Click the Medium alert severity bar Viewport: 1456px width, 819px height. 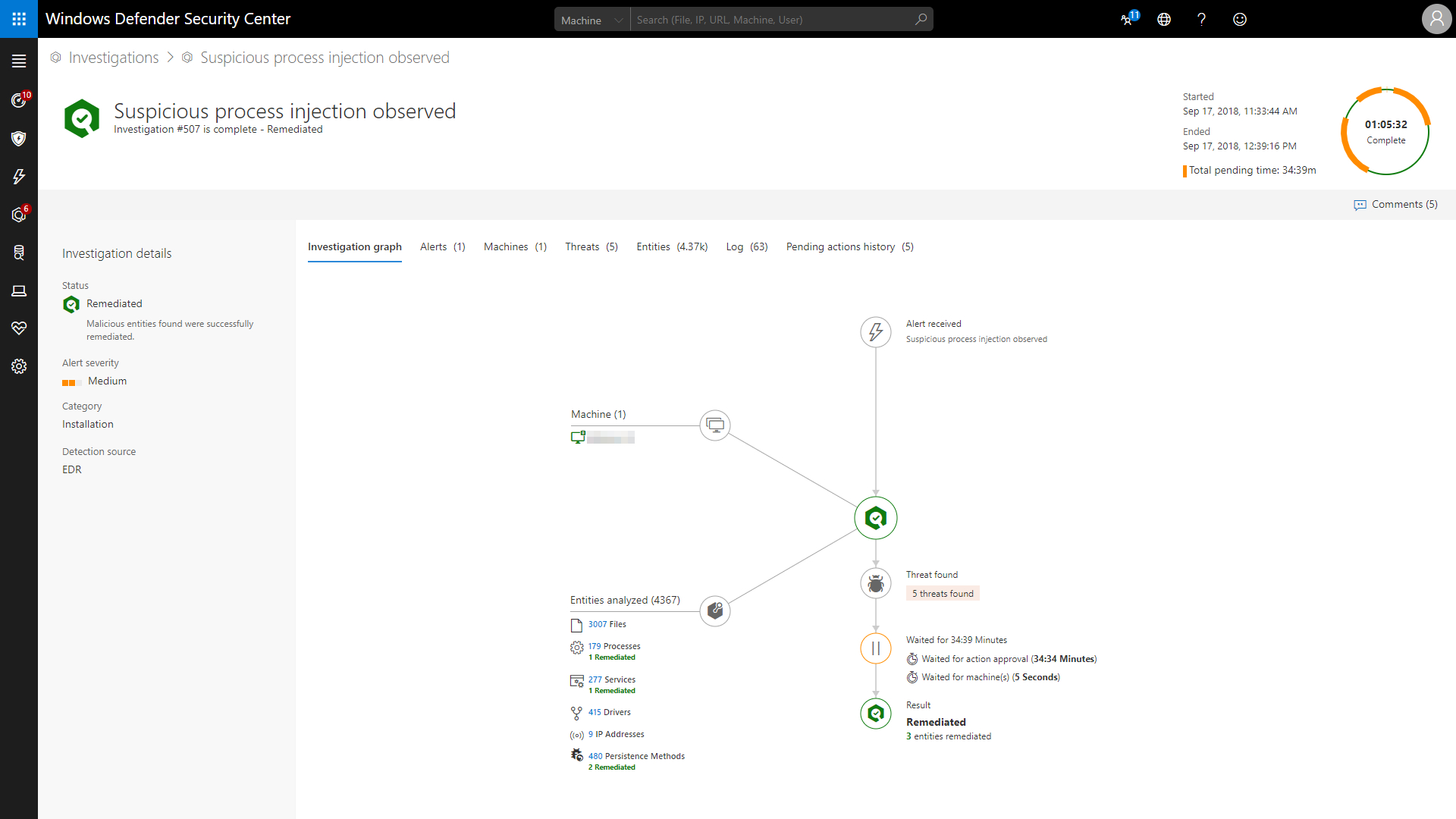(70, 382)
